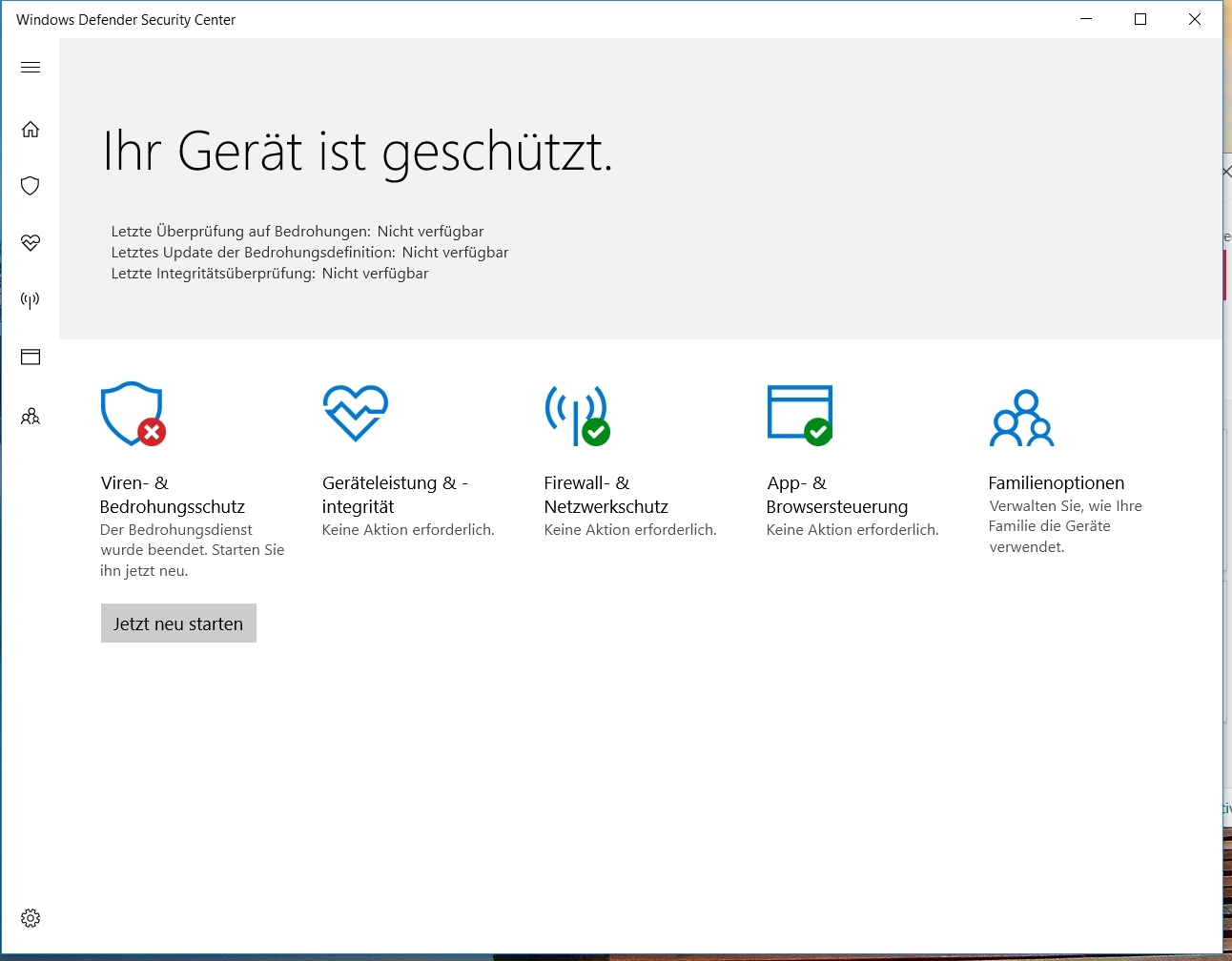Viewport: 1232px width, 961px height.
Task: Click "Letzte Überprüfung auf Bedrohungen" status line
Action: (x=298, y=232)
